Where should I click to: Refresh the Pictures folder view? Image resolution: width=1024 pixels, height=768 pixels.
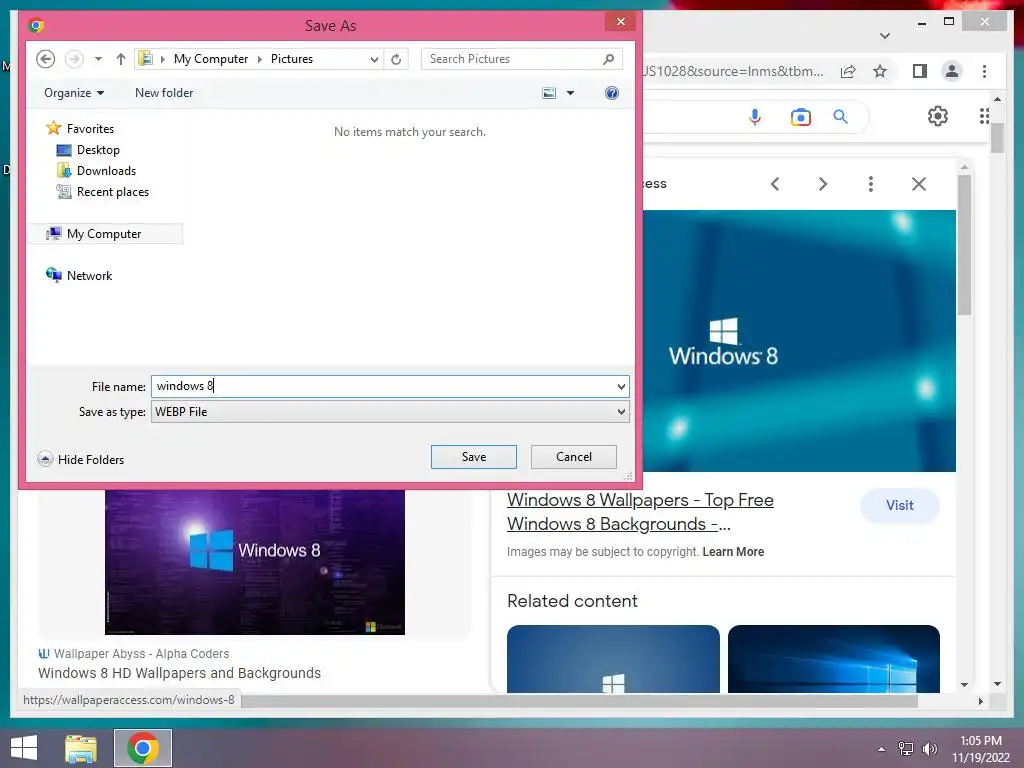click(x=396, y=59)
